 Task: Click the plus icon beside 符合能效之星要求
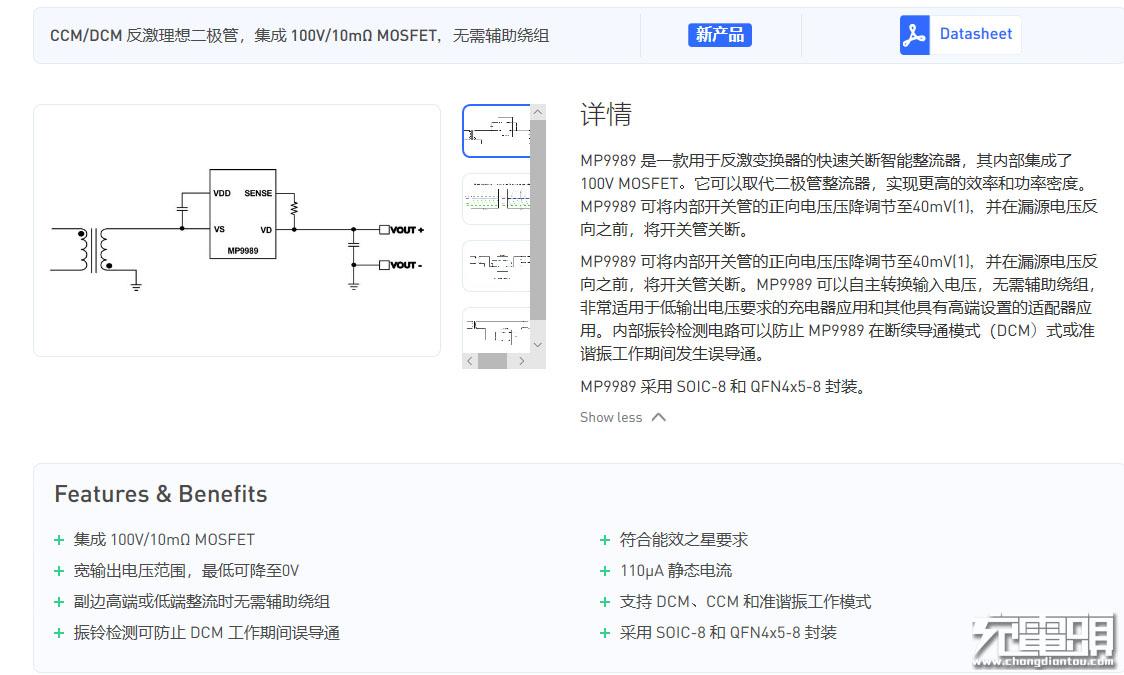[605, 540]
